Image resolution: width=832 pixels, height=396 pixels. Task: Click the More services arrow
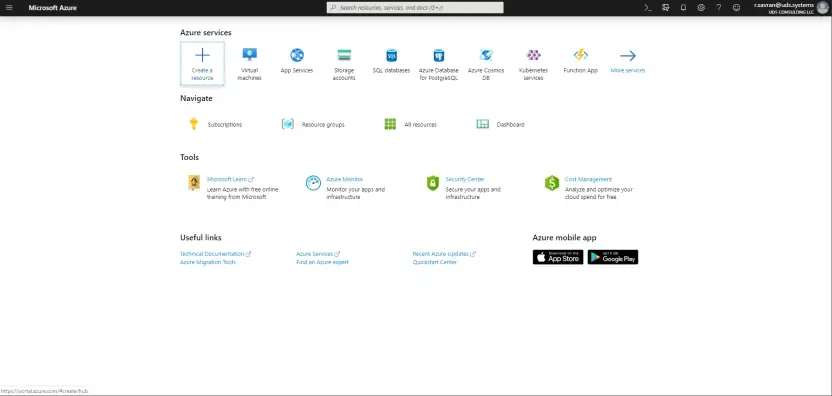(x=628, y=55)
